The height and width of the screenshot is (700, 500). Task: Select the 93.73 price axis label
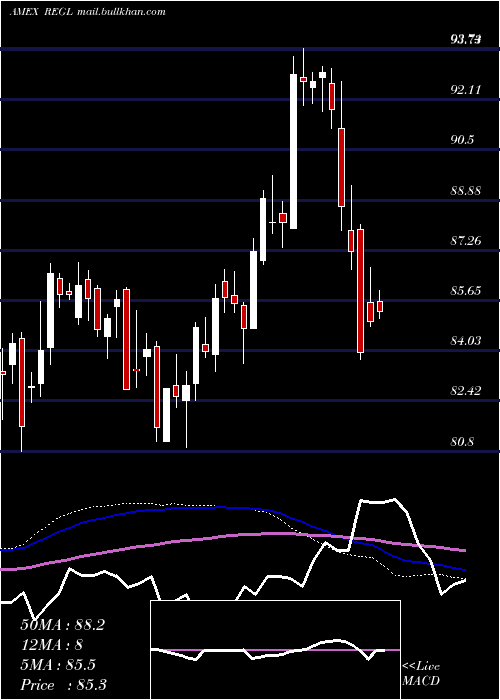[466, 40]
